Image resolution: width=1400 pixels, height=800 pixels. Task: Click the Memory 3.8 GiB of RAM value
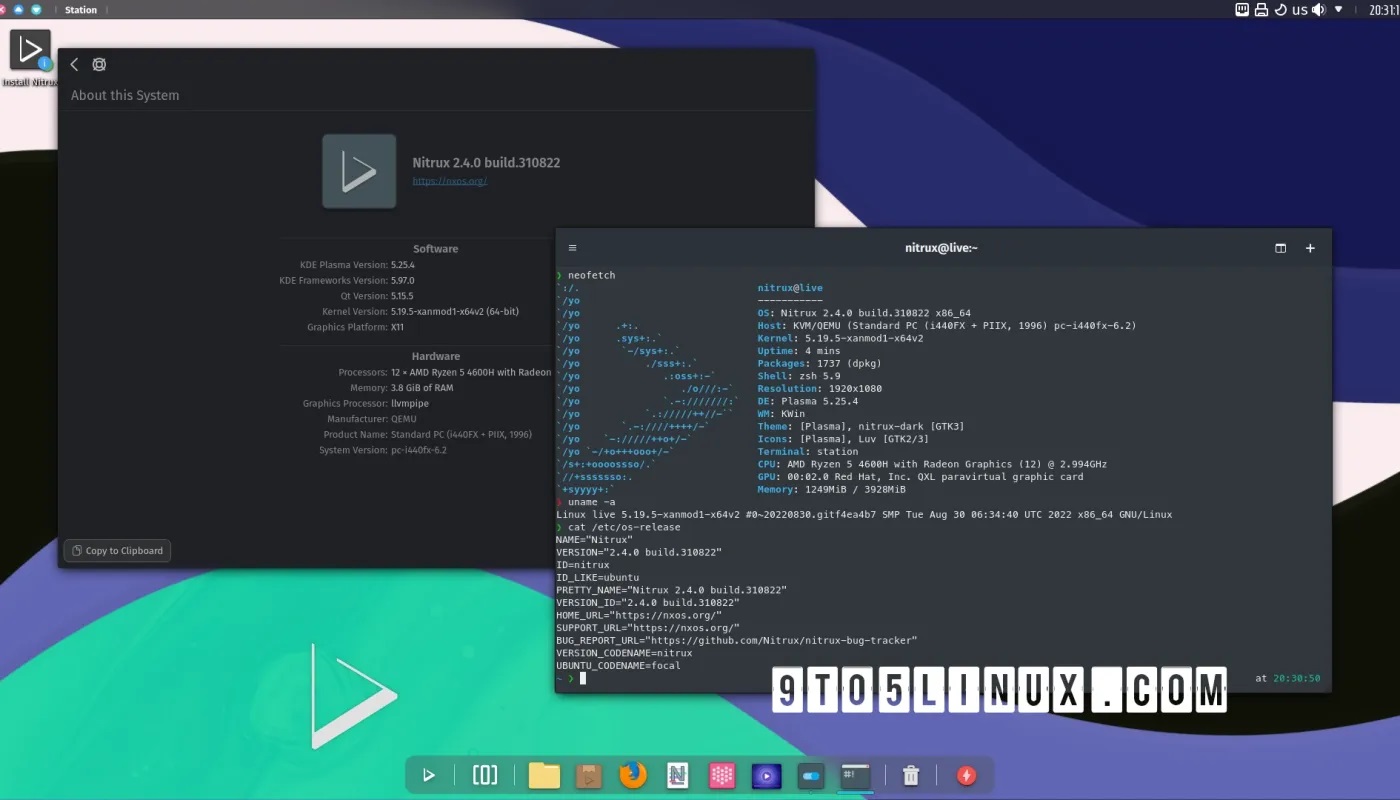click(x=422, y=388)
